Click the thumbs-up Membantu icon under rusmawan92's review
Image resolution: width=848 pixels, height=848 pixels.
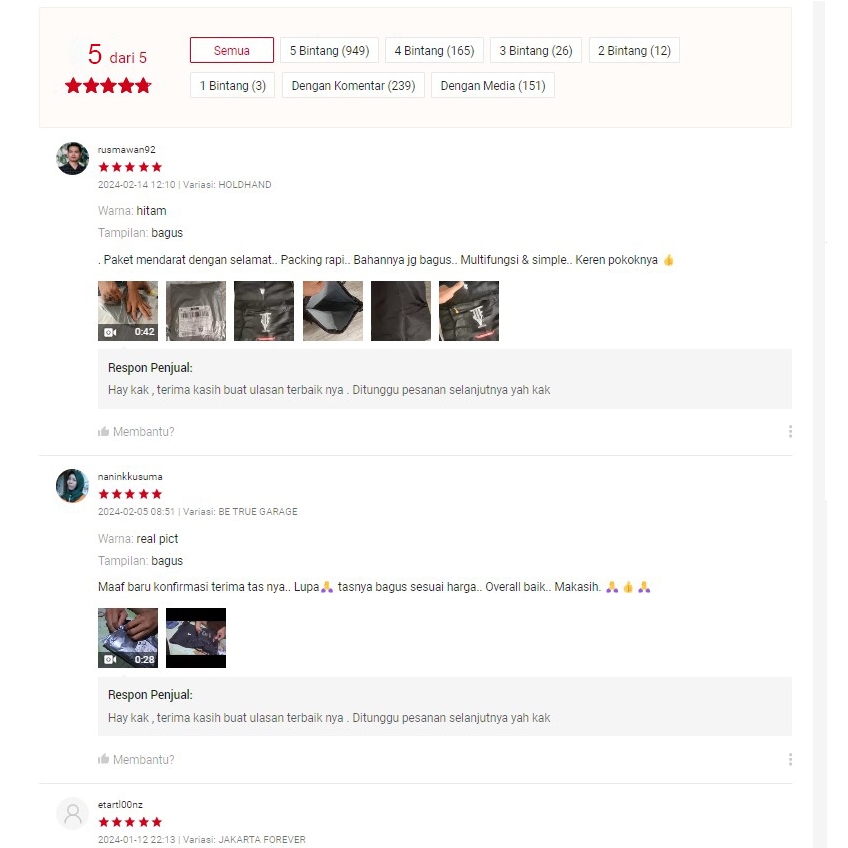point(103,432)
